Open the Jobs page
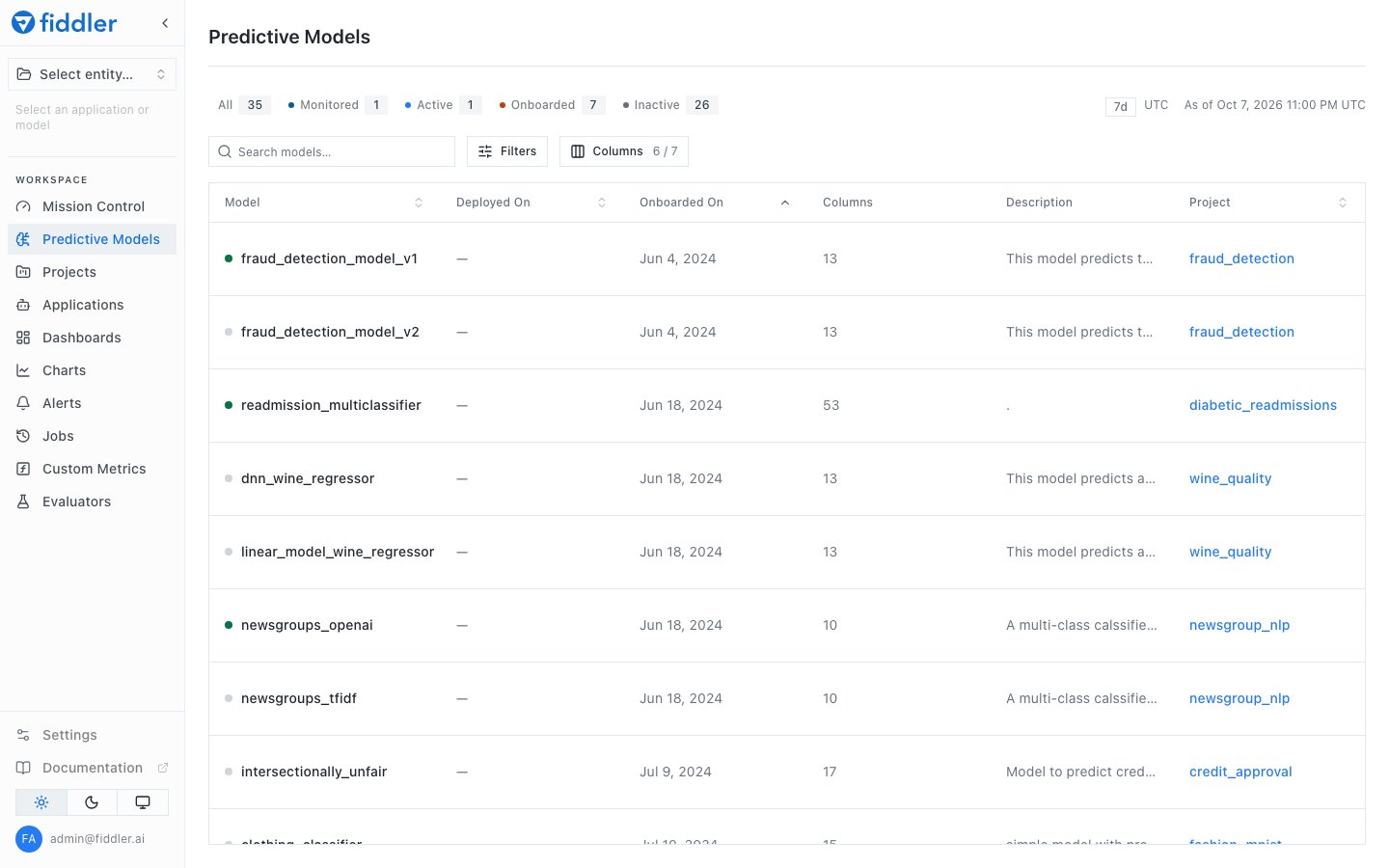Viewport: 1389px width, 868px height. pos(93,436)
